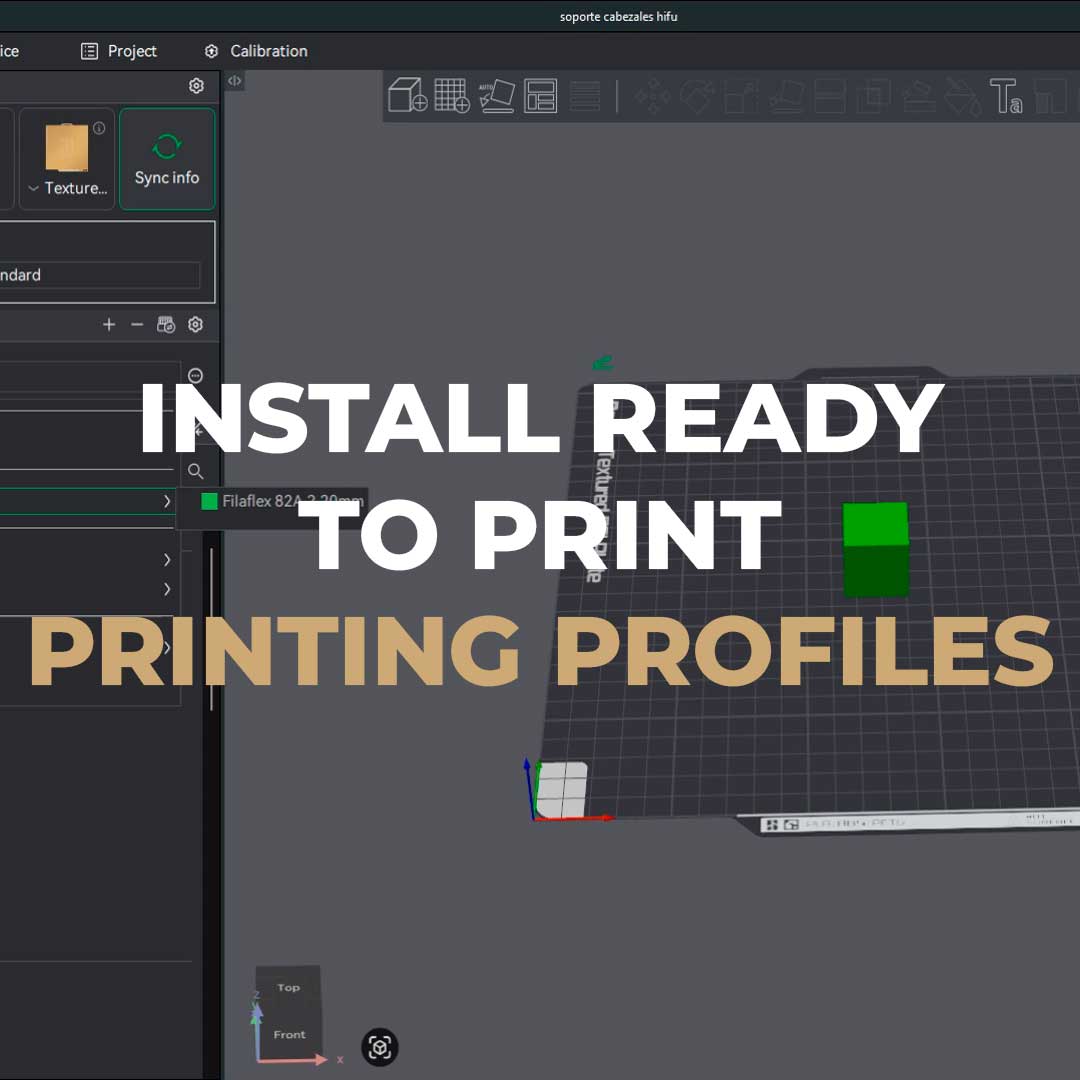Screen dimensions: 1080x1080
Task: Expand the chevron in the green-highlighted row
Action: click(x=167, y=501)
